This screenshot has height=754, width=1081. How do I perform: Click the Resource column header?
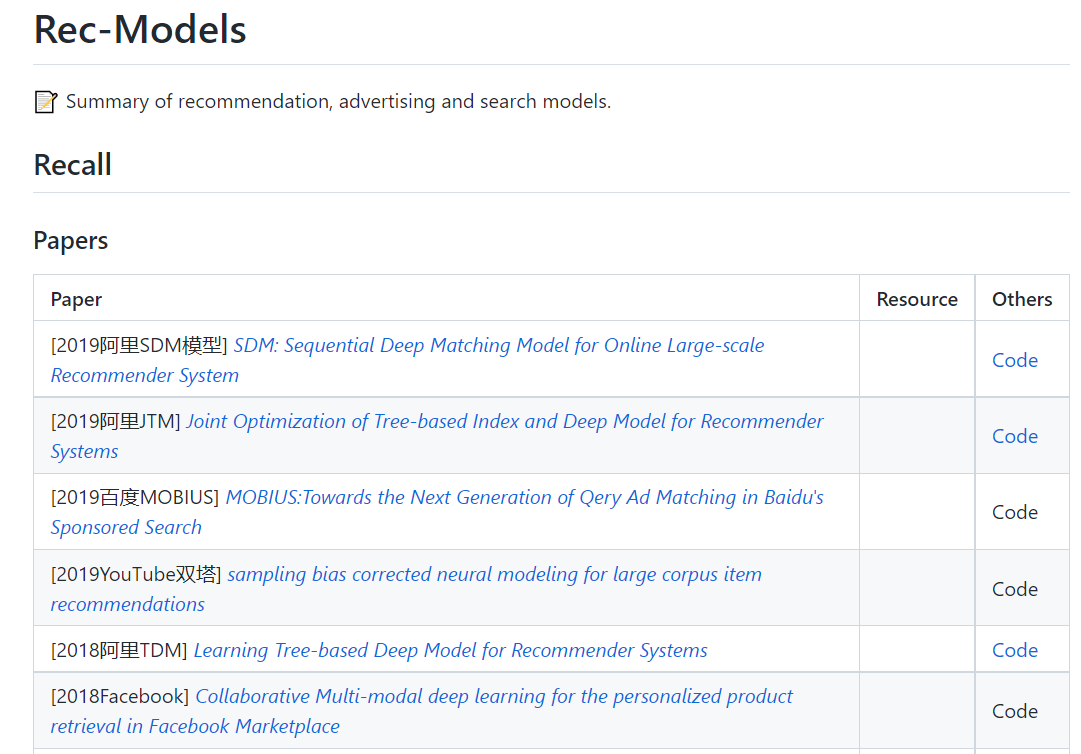click(x=917, y=299)
